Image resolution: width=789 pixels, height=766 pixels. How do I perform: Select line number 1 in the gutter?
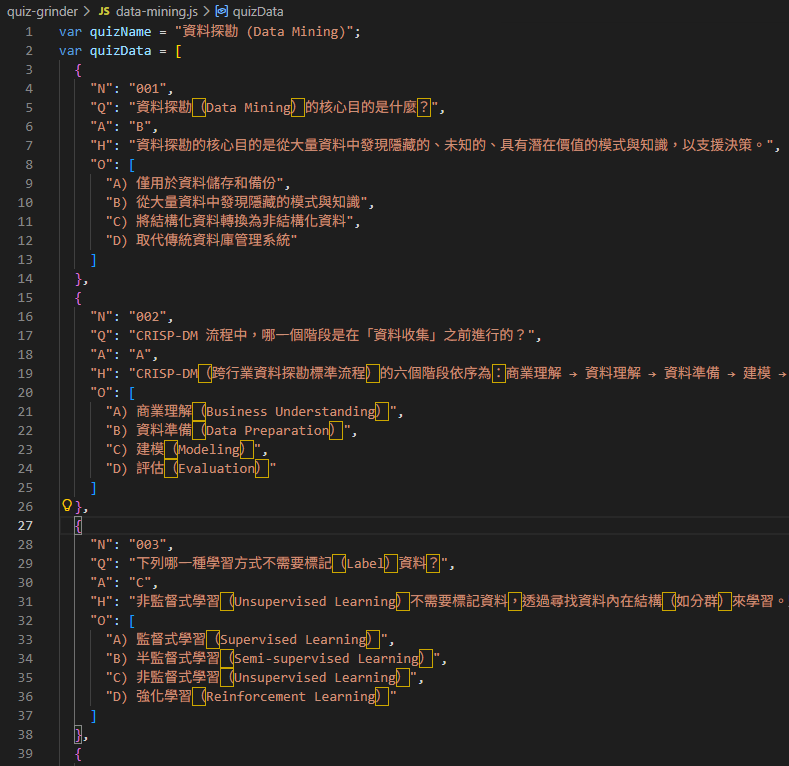point(28,32)
